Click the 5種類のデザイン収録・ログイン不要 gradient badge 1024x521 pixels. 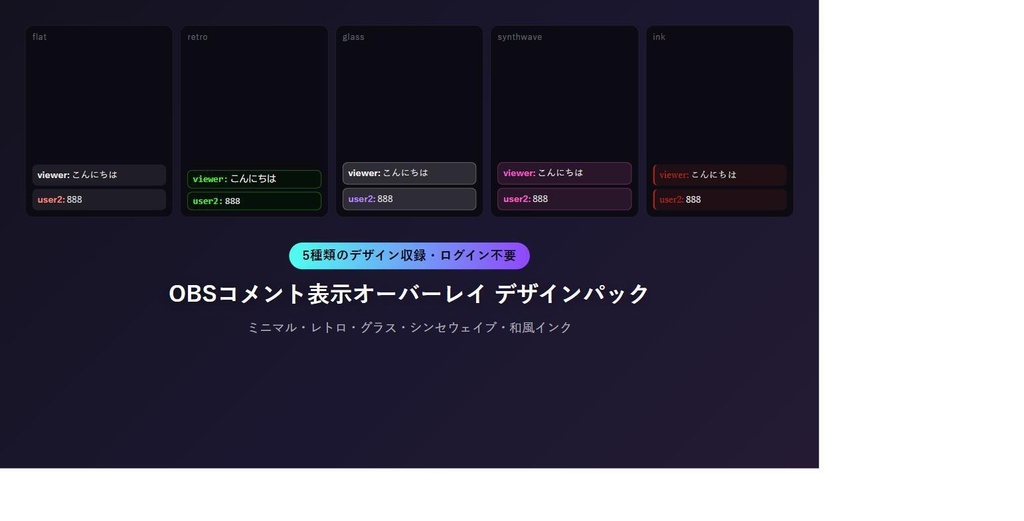(x=409, y=256)
